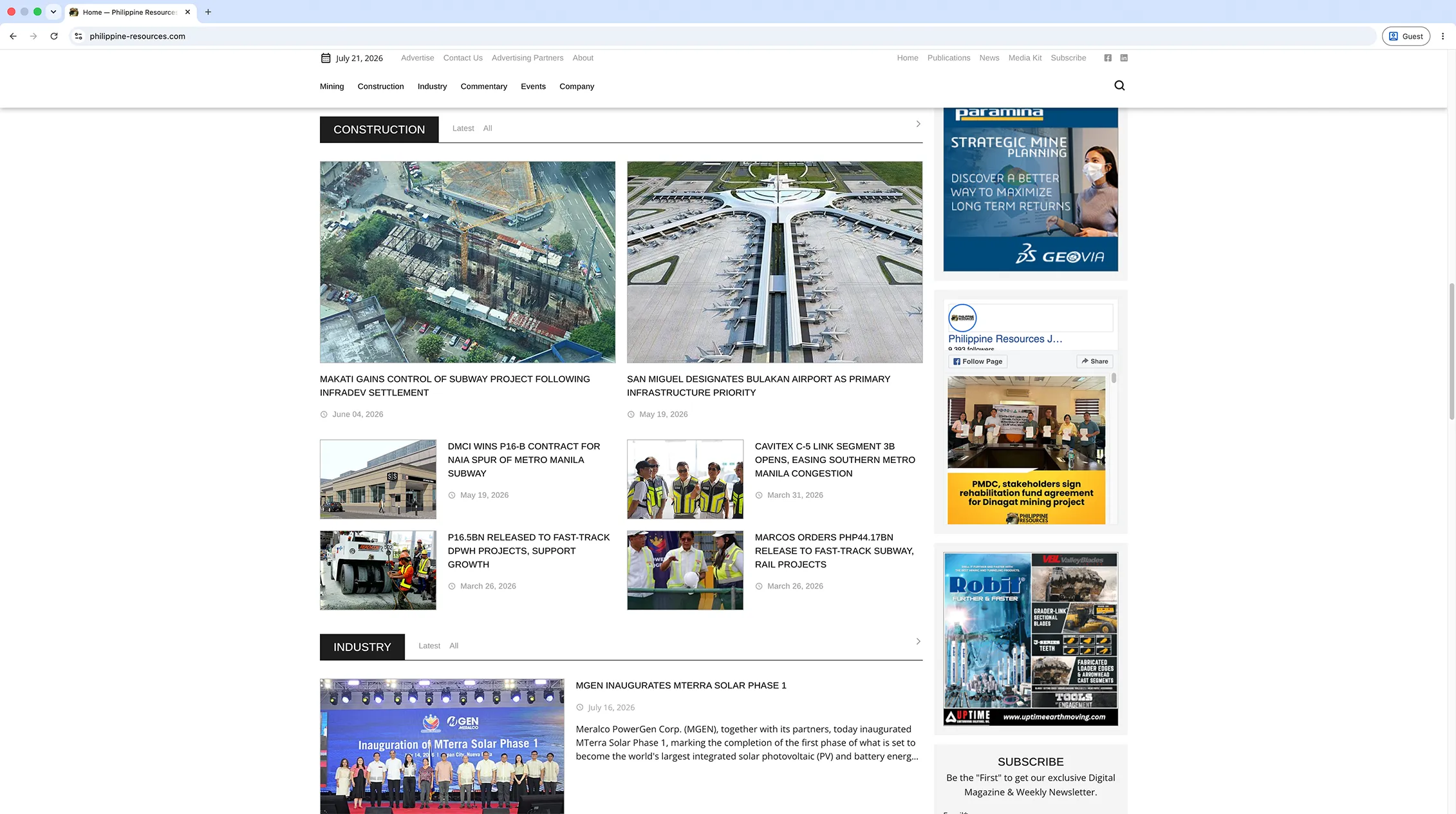This screenshot has width=1456, height=814.
Task: Open the News link
Action: (989, 58)
